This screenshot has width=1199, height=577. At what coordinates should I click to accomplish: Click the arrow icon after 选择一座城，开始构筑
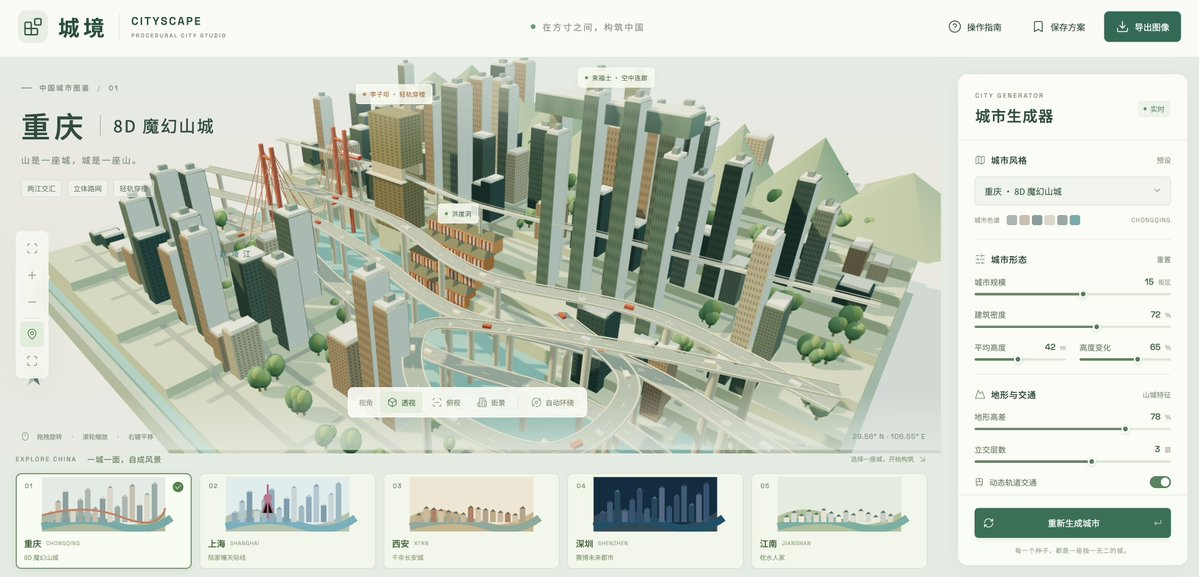[x=922, y=459]
